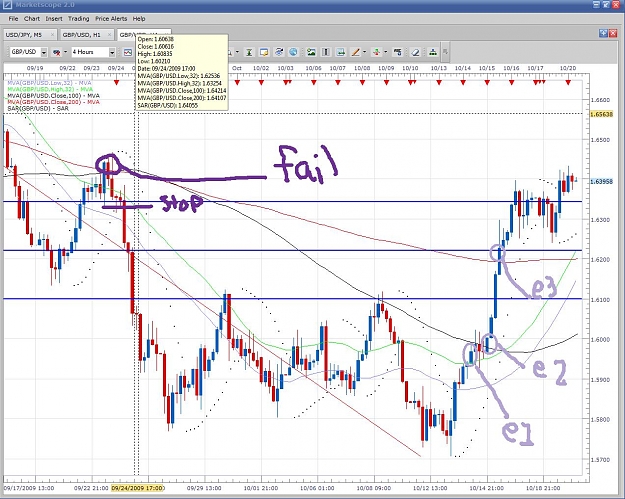Expand the arrows marker dropdown
This screenshot has width=625, height=499.
point(385,52)
